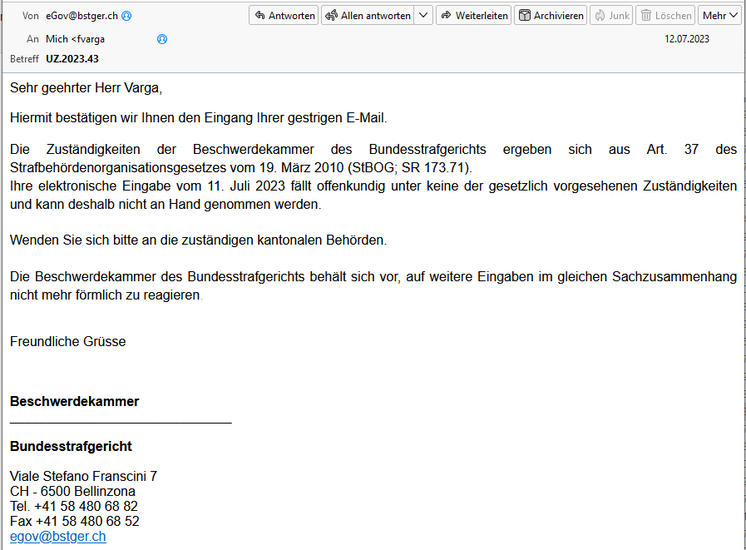Mark the message as Junk
The width and height of the screenshot is (746, 550).
pyautogui.click(x=611, y=16)
